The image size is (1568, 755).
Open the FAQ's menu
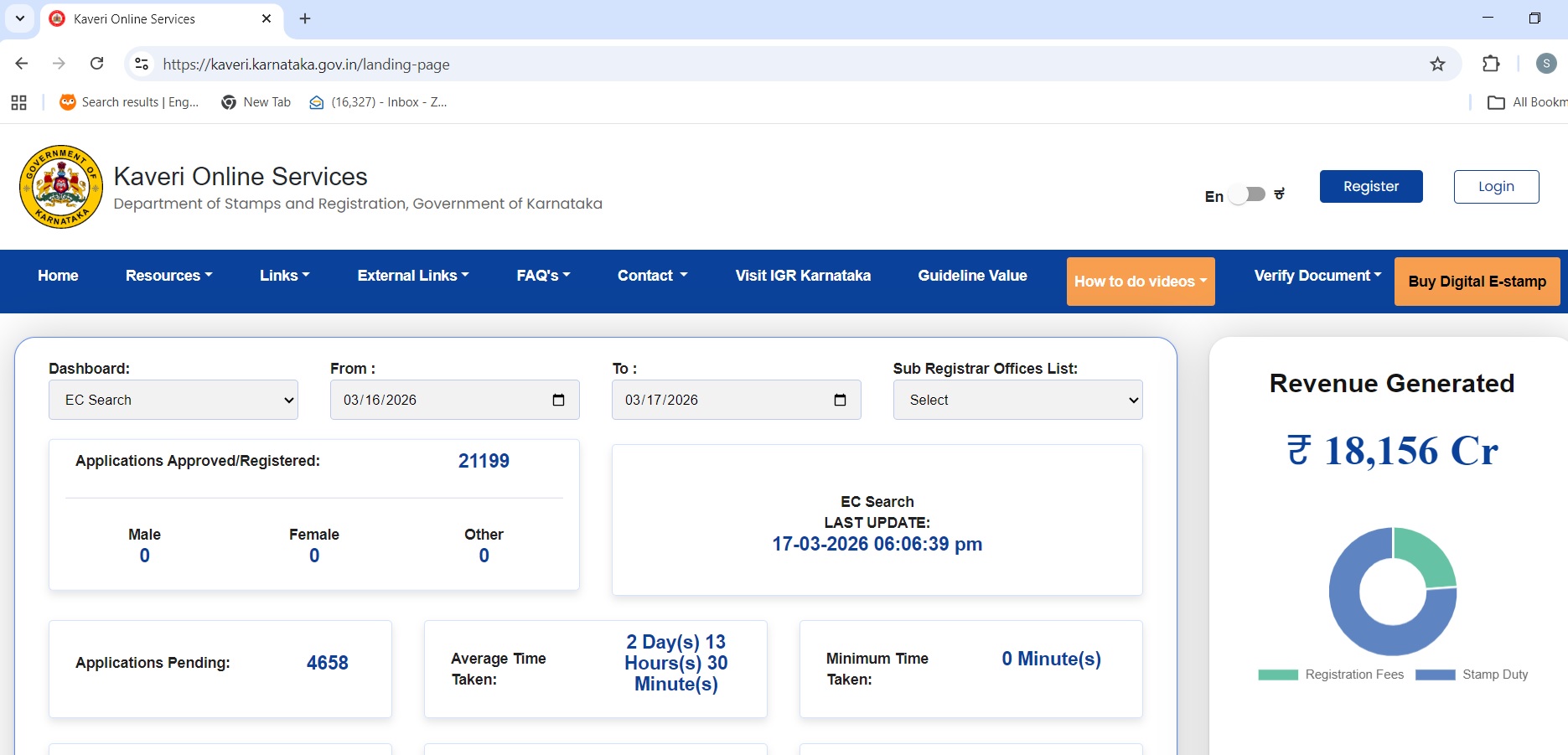[x=543, y=276]
